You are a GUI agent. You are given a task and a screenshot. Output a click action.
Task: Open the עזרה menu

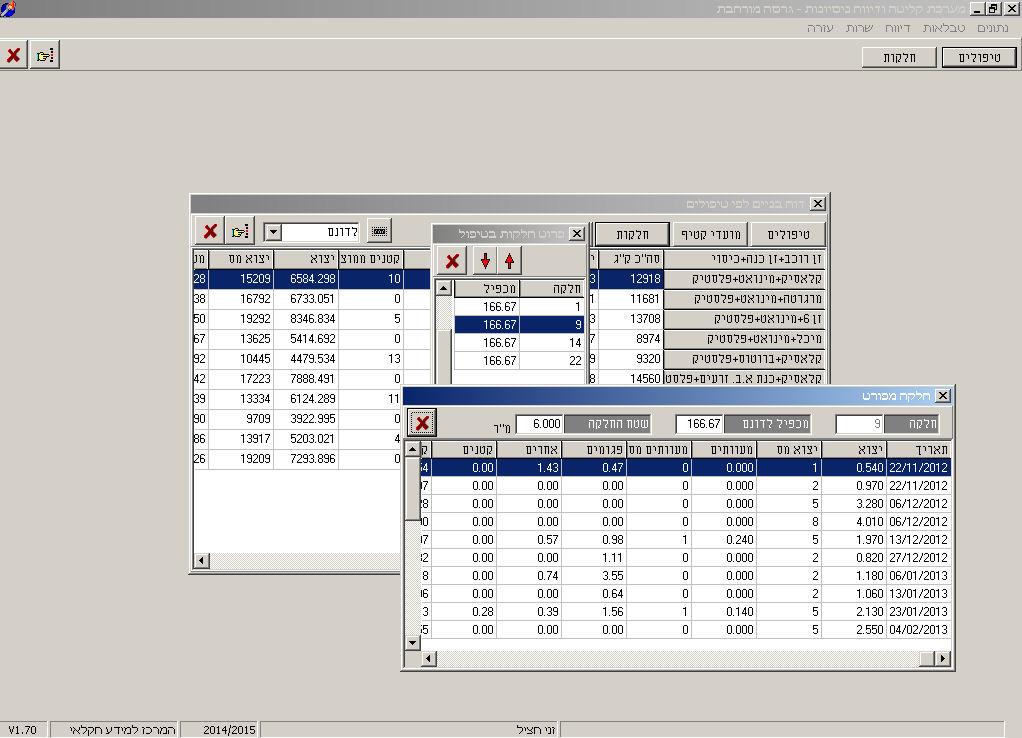tap(820, 28)
